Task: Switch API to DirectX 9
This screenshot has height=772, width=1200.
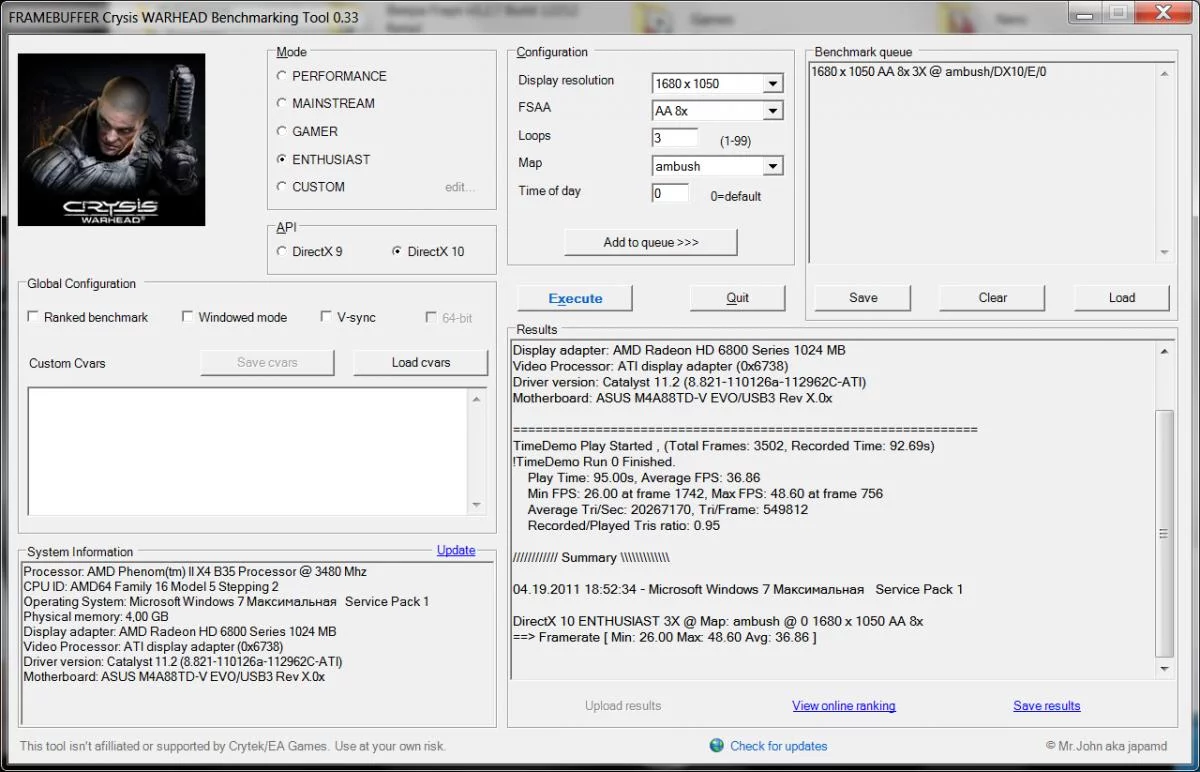Action: click(x=282, y=252)
